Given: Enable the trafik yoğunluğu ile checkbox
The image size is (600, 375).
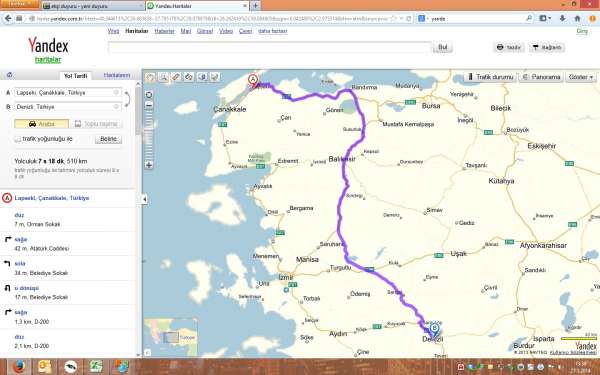Looking at the screenshot, I should click(x=17, y=139).
